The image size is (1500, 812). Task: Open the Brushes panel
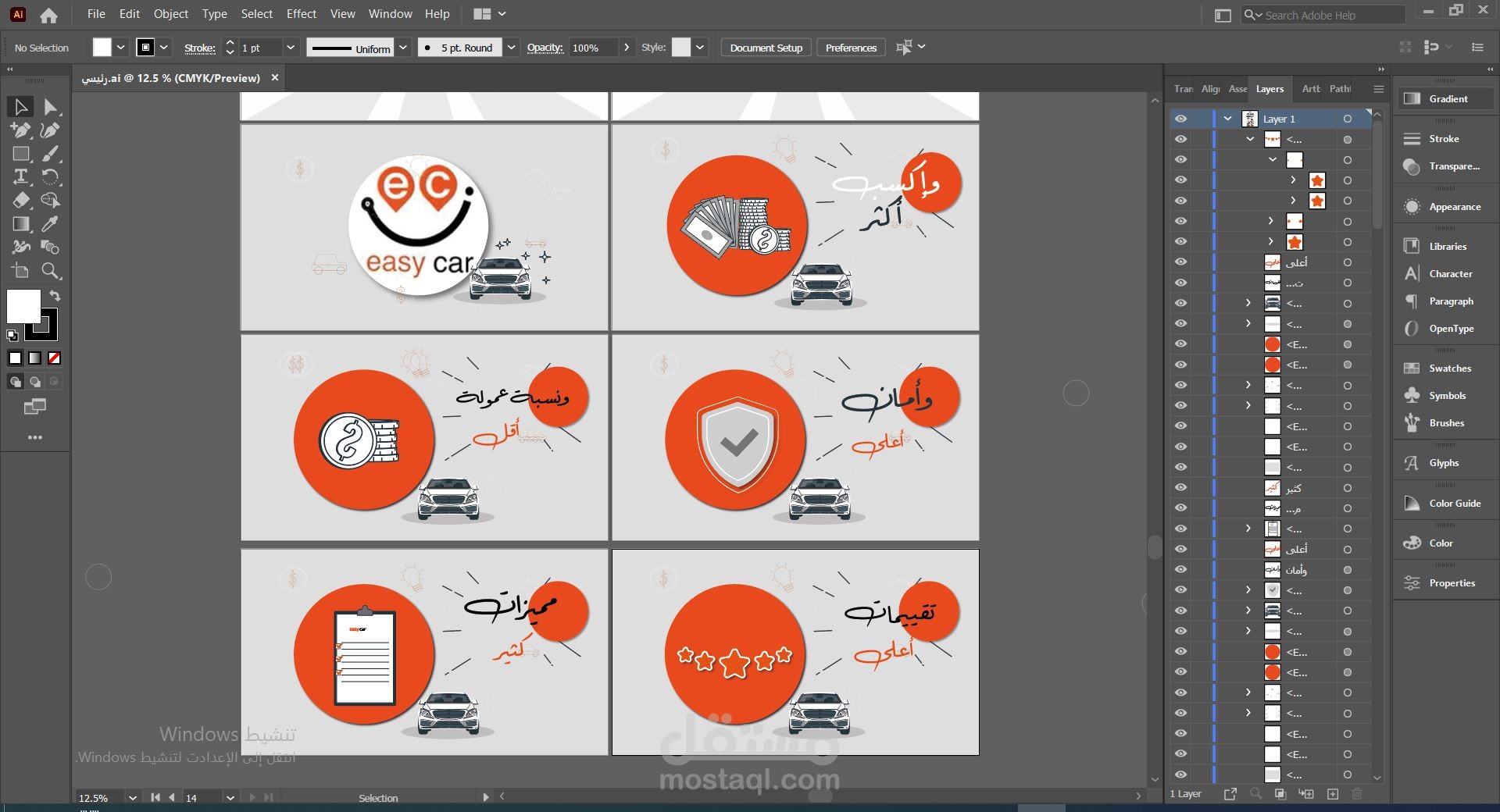[x=1446, y=423]
